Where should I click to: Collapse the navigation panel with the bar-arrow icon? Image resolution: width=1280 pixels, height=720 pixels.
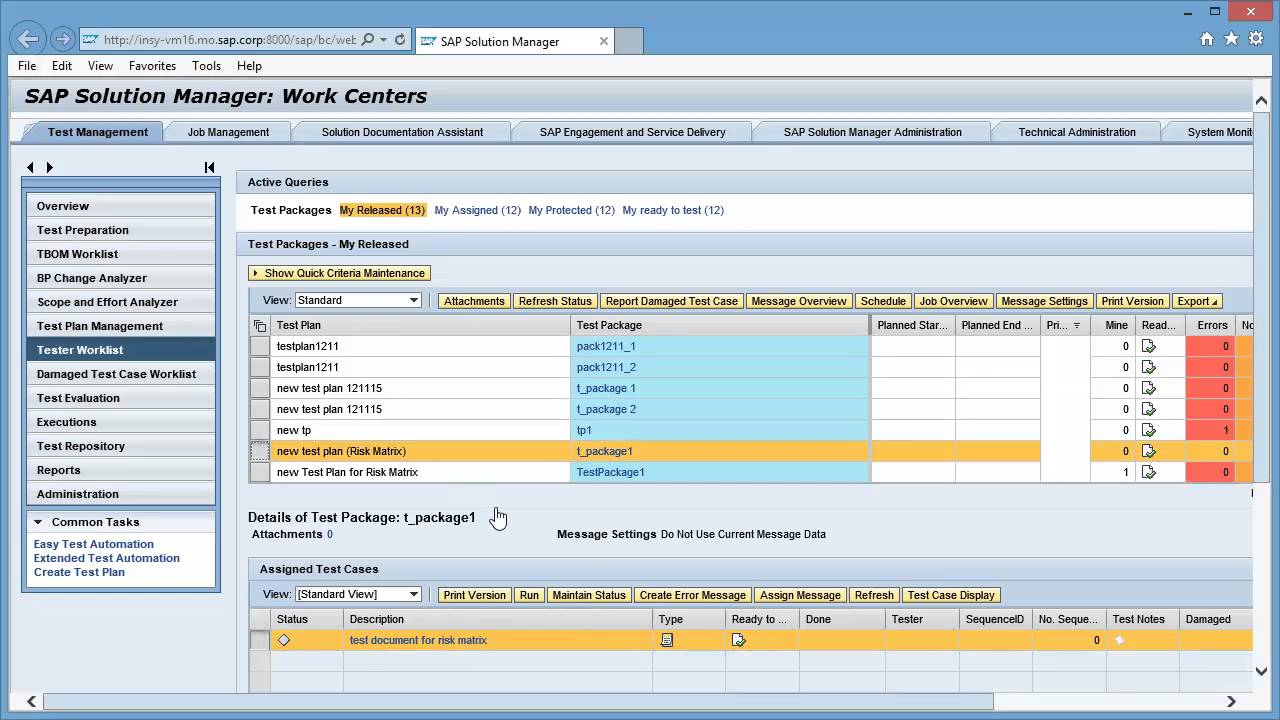point(209,167)
